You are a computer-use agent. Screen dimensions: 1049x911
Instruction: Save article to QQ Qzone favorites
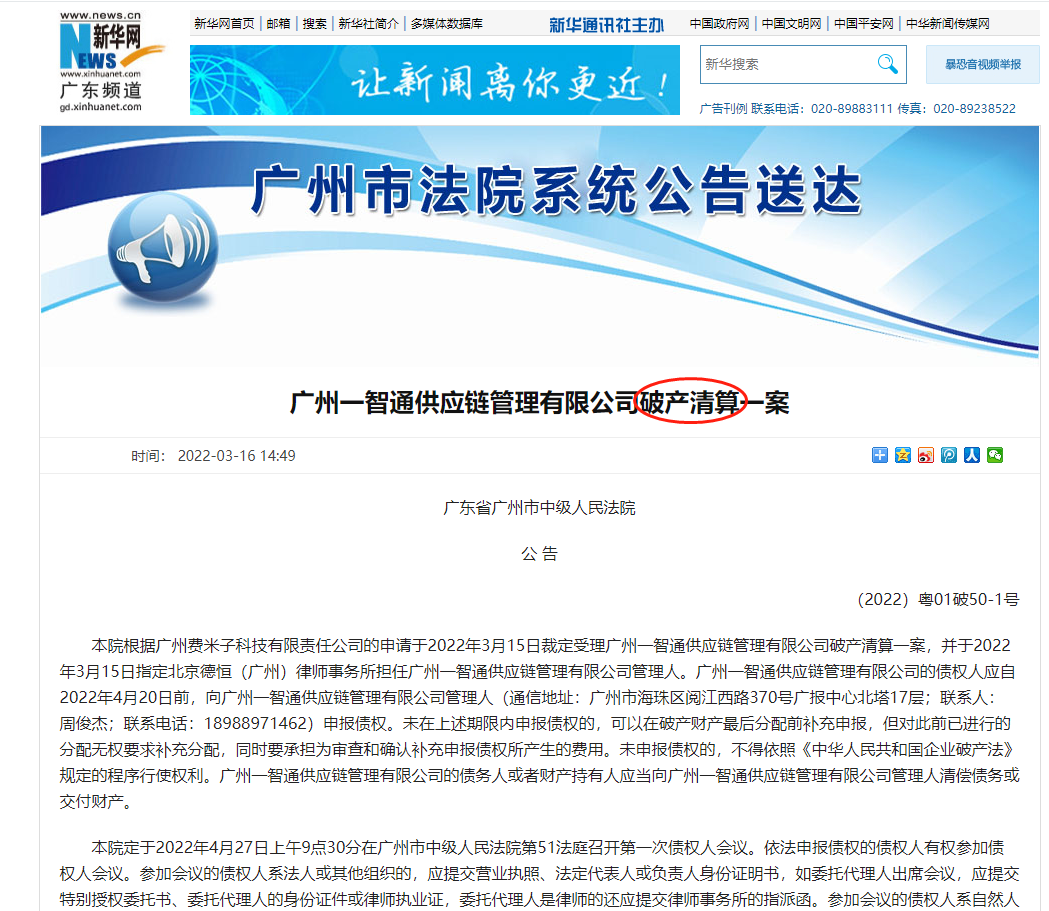[x=902, y=455]
